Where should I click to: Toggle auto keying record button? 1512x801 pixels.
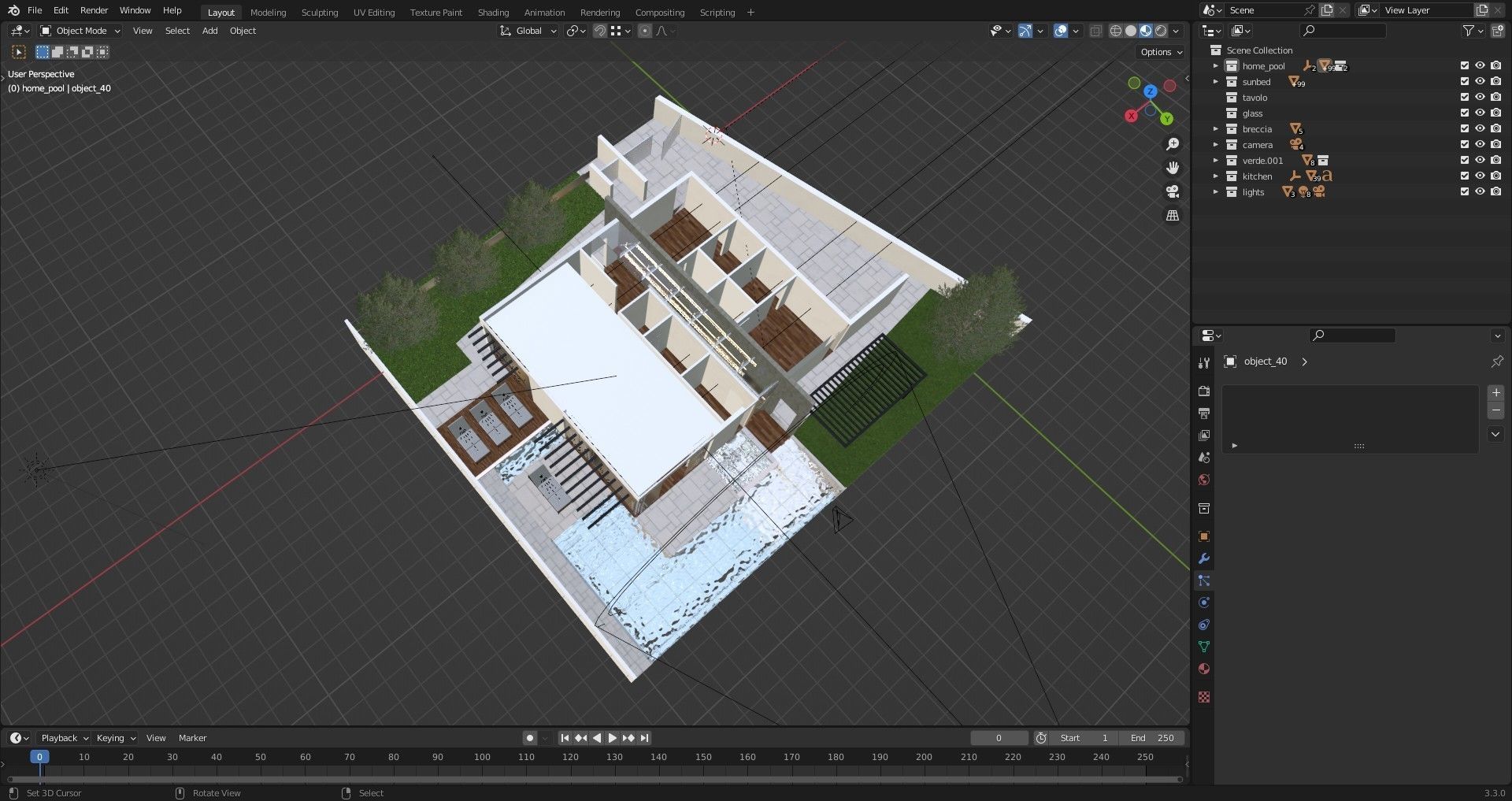click(x=530, y=738)
